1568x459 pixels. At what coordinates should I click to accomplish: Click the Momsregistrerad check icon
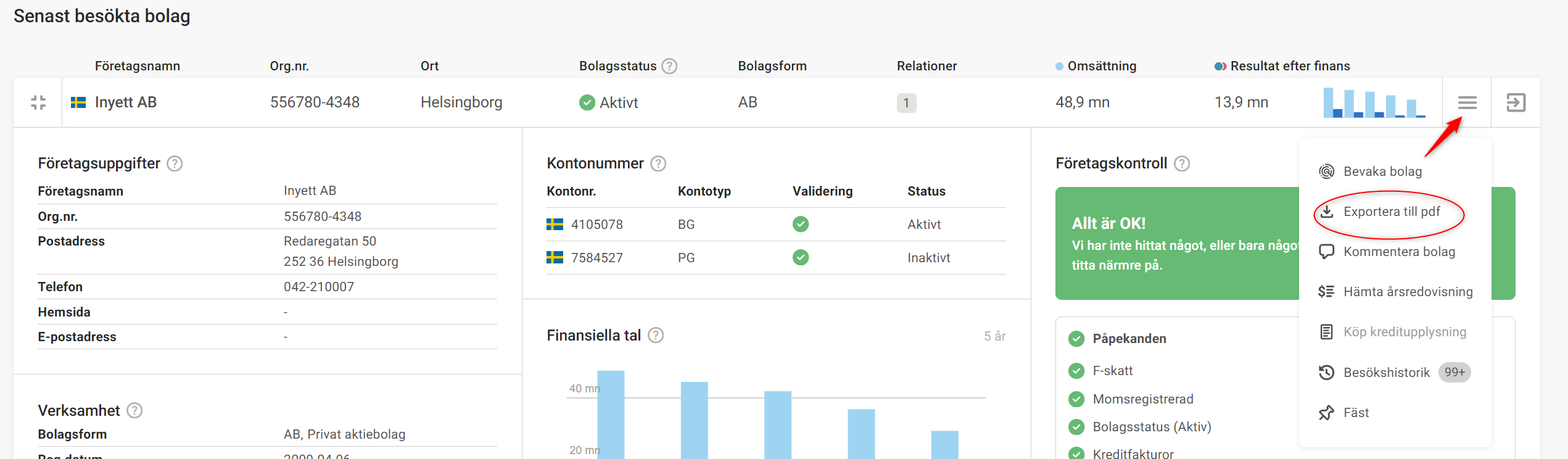coord(1076,399)
